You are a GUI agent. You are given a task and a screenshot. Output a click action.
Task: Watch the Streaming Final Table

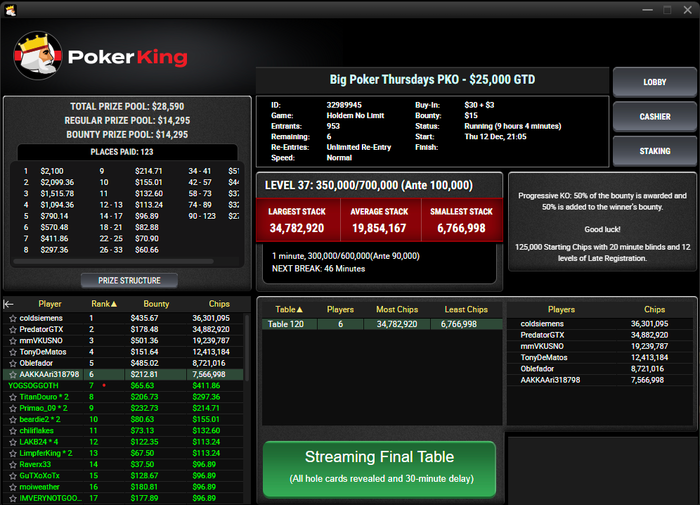379,468
